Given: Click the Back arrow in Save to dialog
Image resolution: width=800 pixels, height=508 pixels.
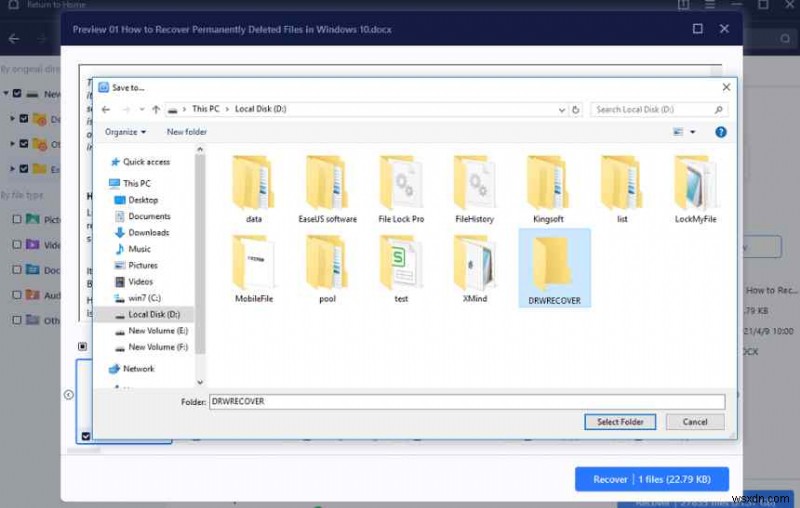Looking at the screenshot, I should 106,109.
